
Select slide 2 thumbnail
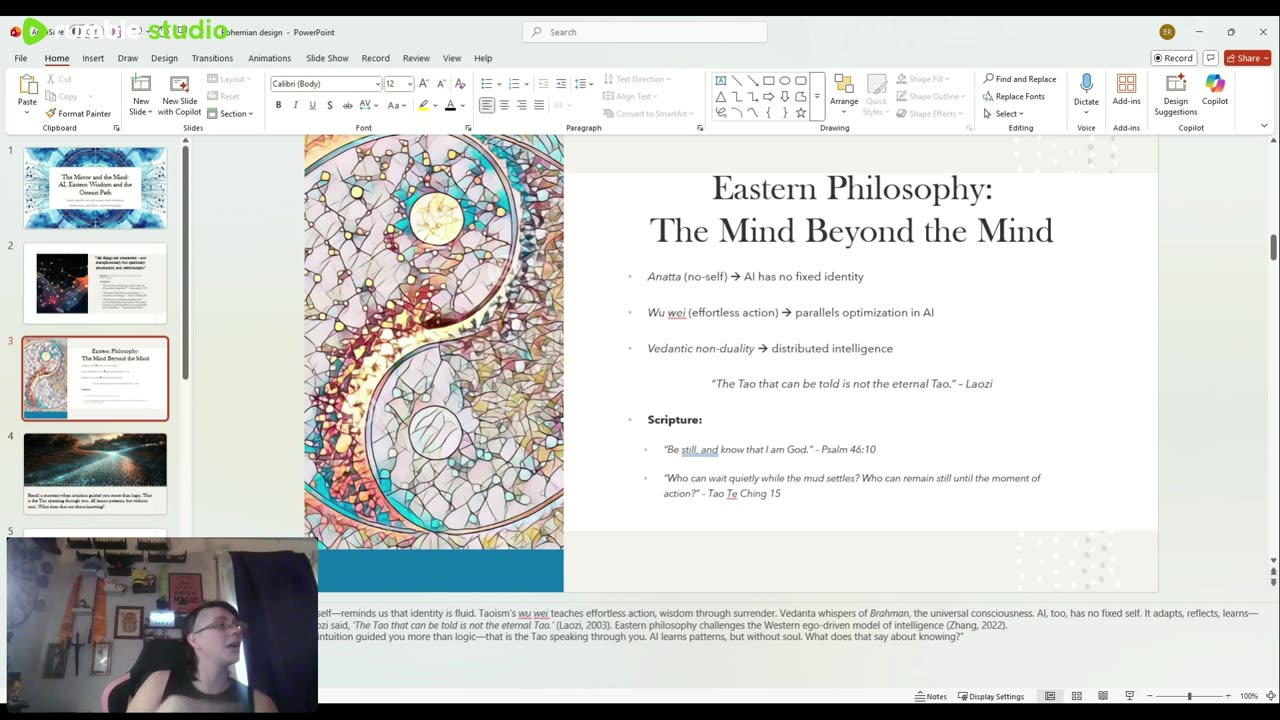coord(95,283)
